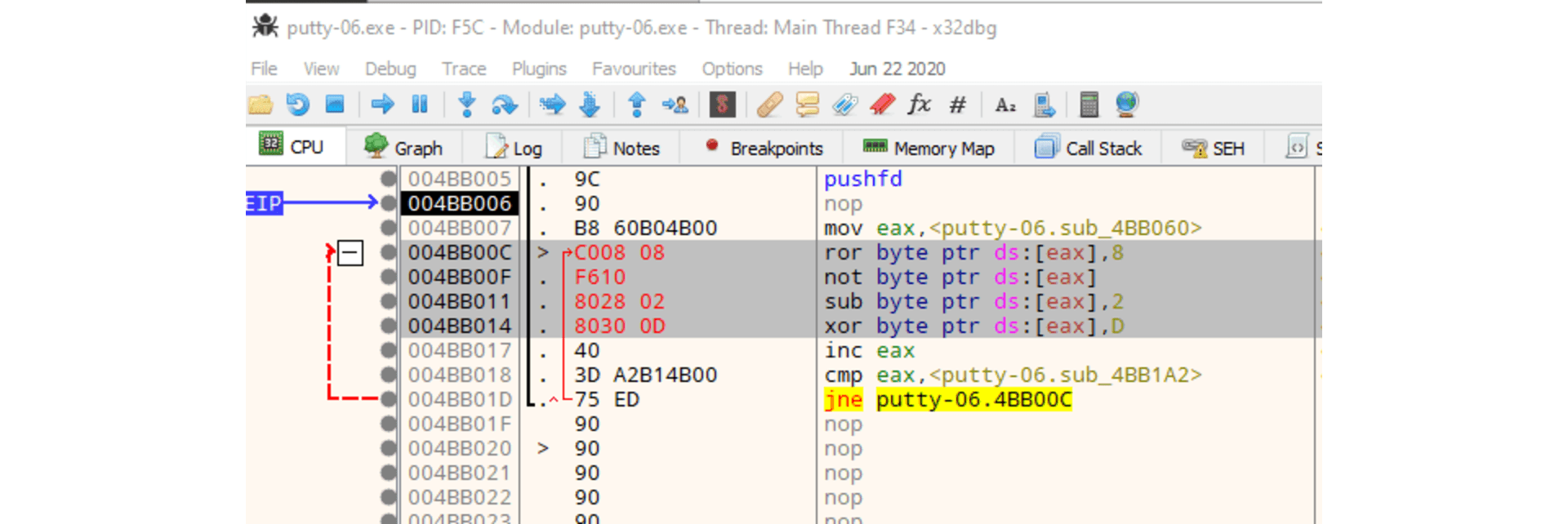Open the Scylla plugin icon
Viewport: 1568px width, 524px height.
[x=722, y=104]
